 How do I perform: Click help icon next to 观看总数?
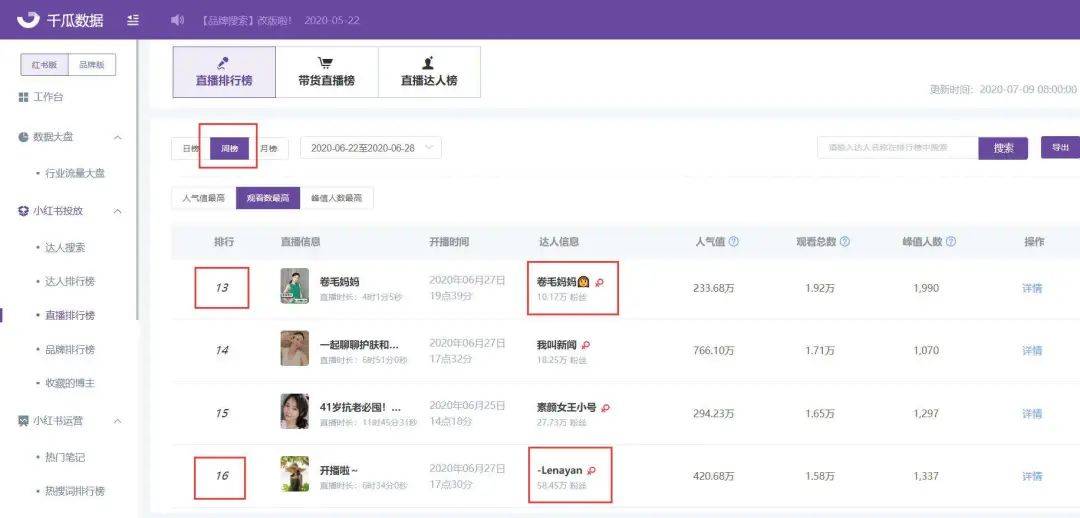844,242
